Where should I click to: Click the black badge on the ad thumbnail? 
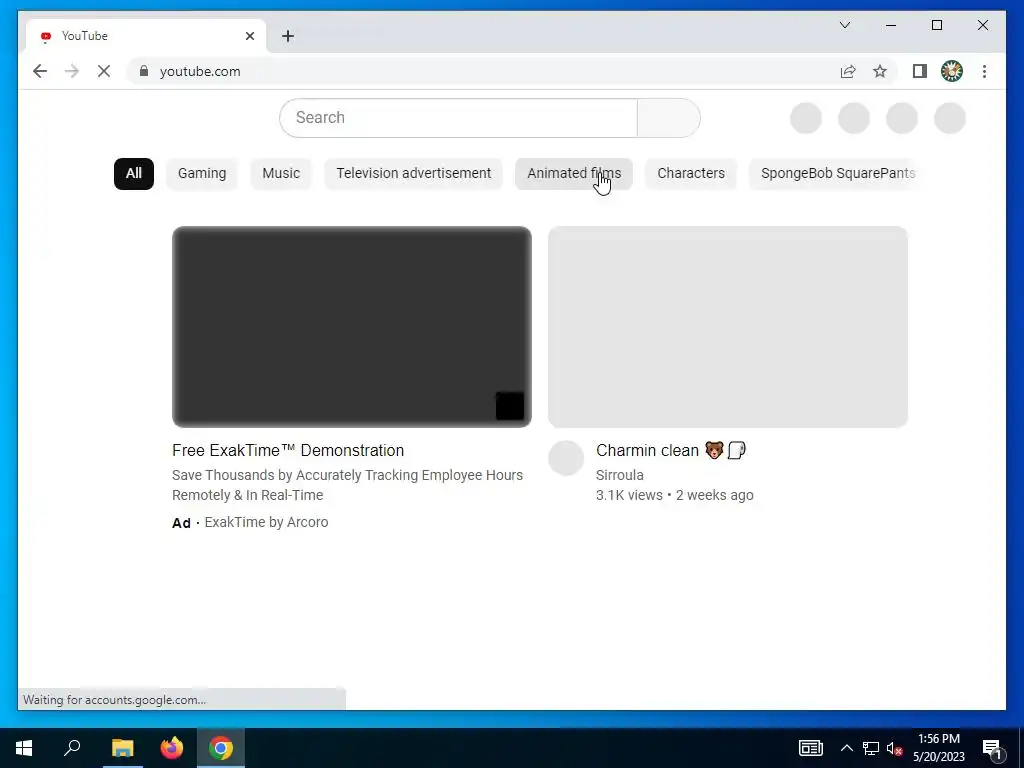(510, 406)
